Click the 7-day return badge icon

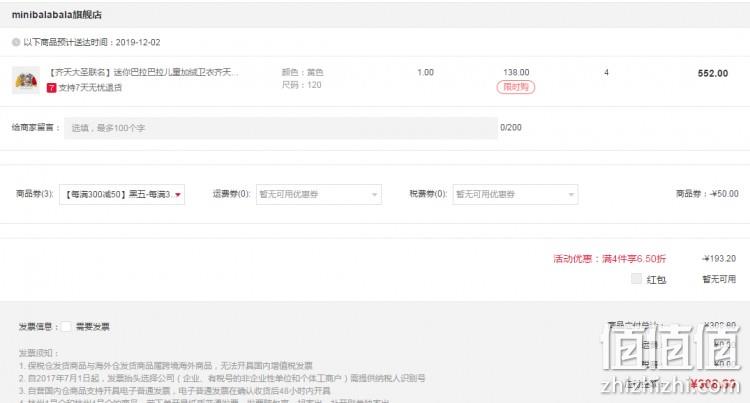tap(52, 88)
